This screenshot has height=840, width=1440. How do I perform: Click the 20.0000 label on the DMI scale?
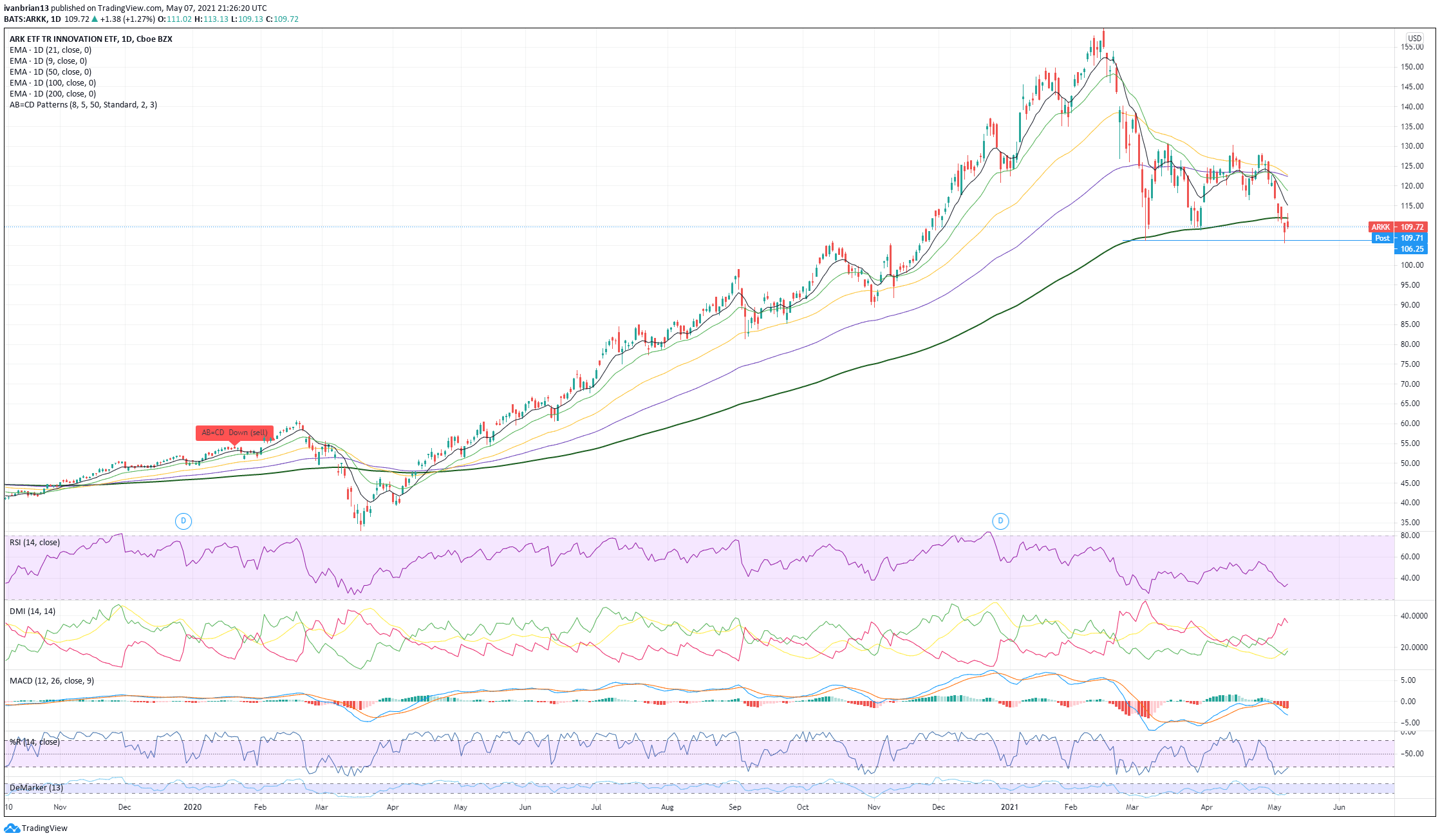click(1414, 648)
